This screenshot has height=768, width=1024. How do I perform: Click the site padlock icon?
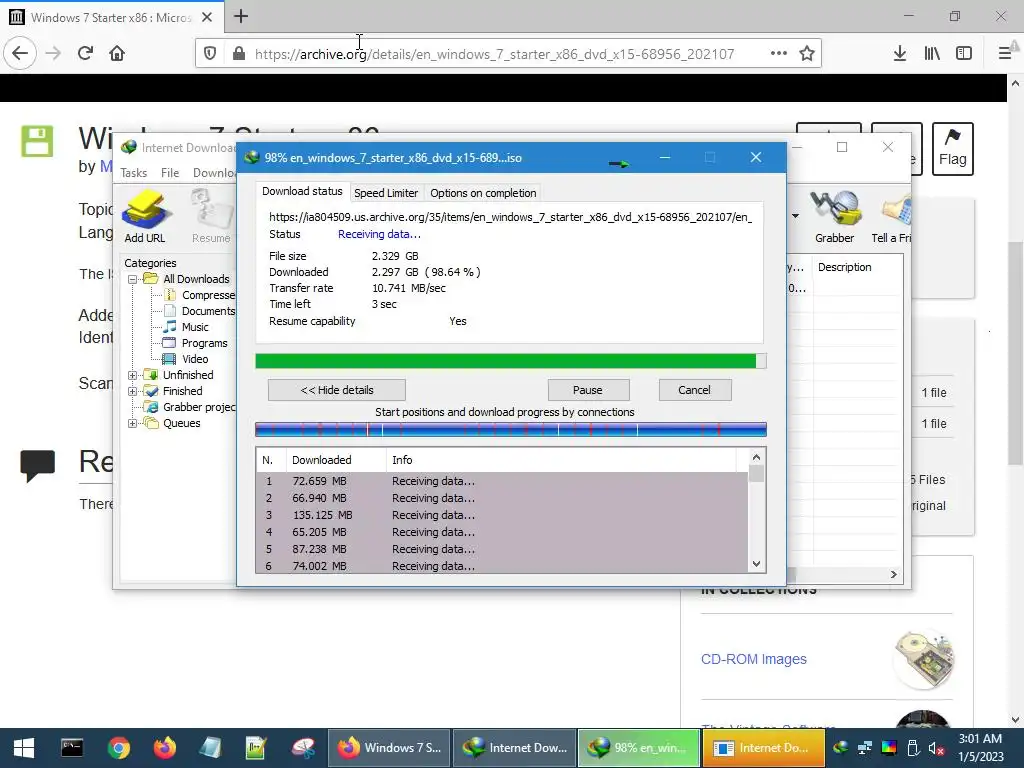pos(239,53)
